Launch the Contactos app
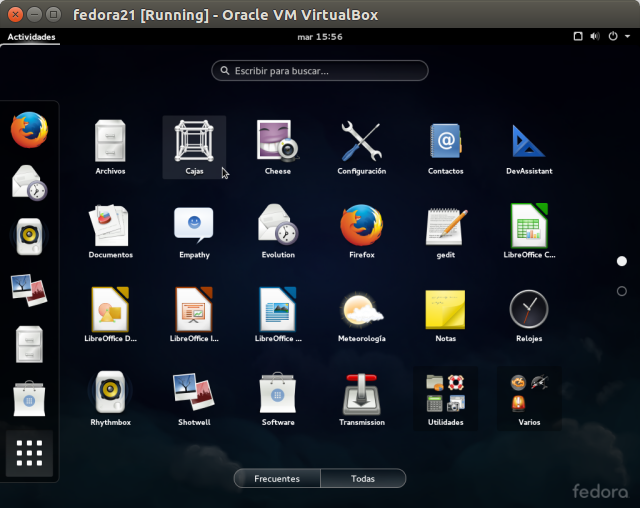This screenshot has width=640, height=508. [445, 147]
